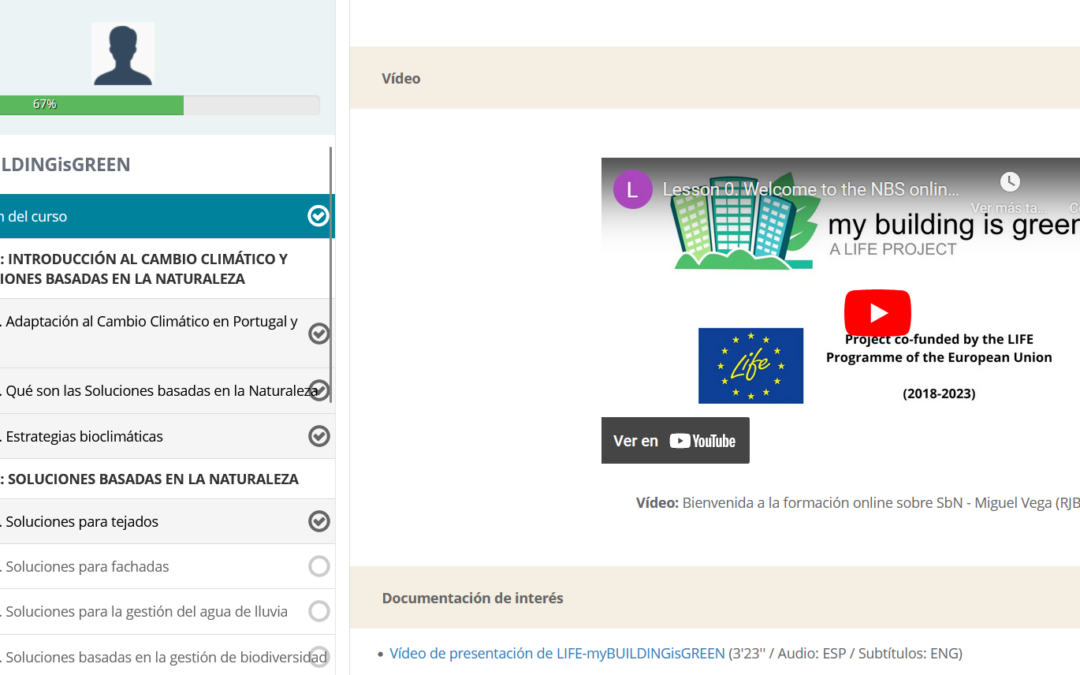Image resolution: width=1080 pixels, height=675 pixels.
Task: Toggle completion check for Estrategias bioclimáticas
Action: click(x=319, y=436)
